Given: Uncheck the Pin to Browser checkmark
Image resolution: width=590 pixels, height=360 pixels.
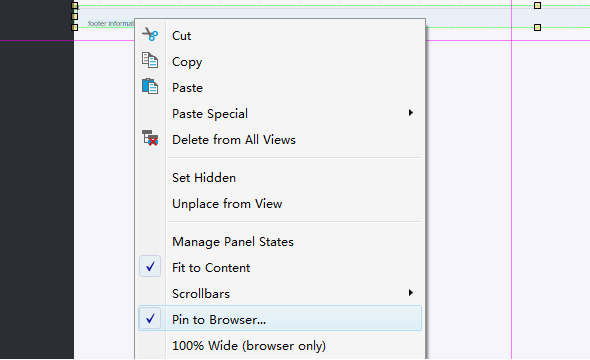Looking at the screenshot, I should pyautogui.click(x=150, y=319).
